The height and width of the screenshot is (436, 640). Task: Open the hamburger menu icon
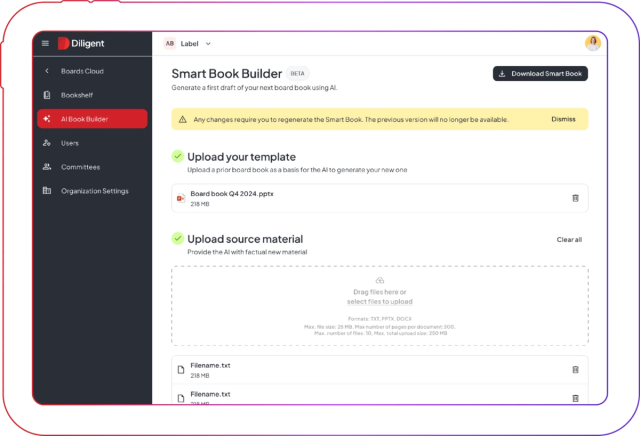[x=45, y=43]
